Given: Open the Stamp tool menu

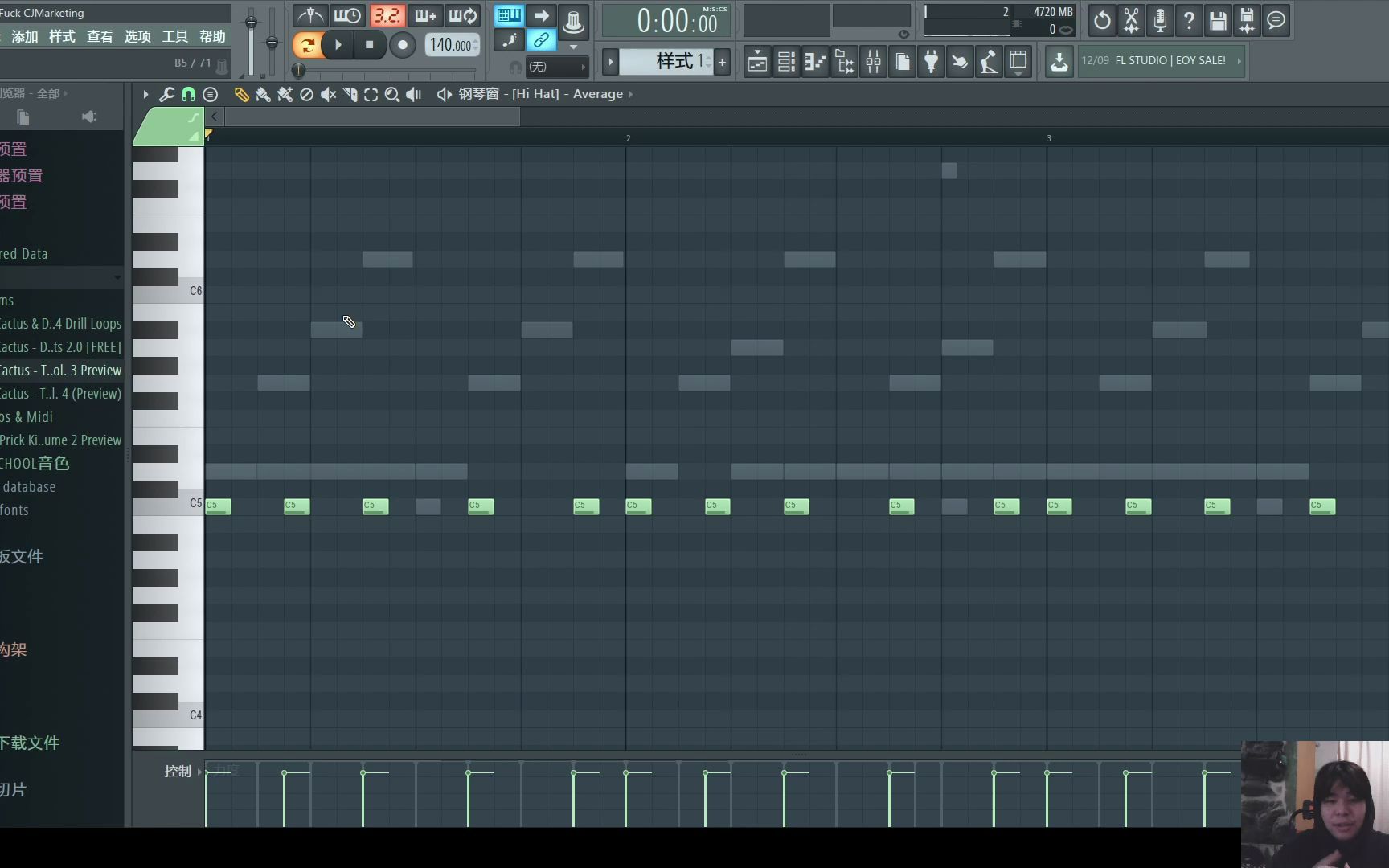Looking at the screenshot, I should 210,94.
